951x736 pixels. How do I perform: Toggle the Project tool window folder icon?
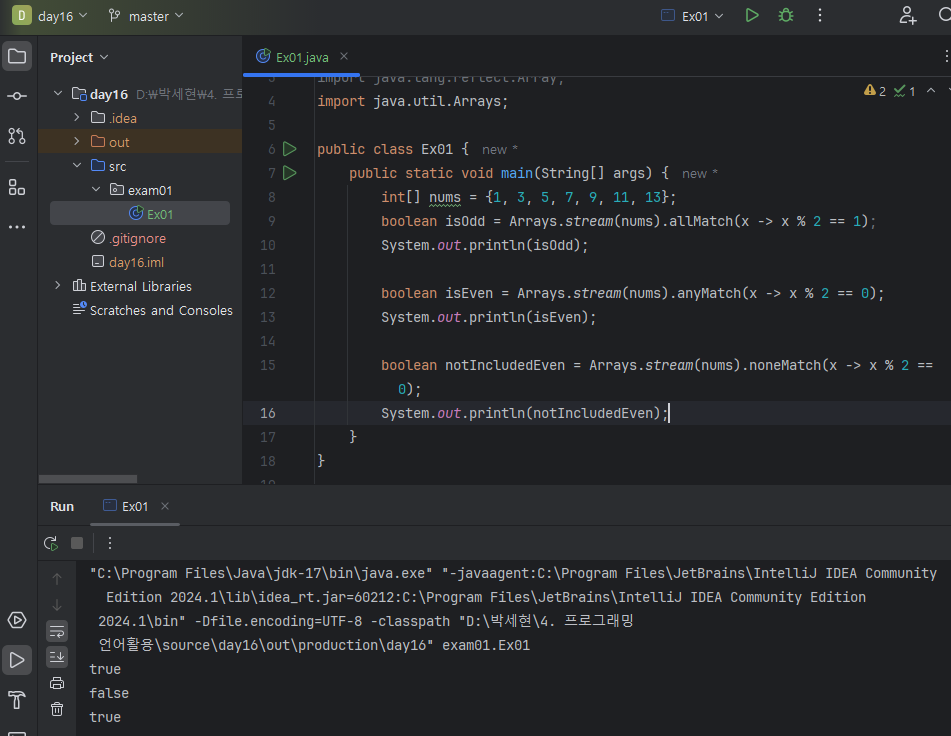[x=17, y=56]
